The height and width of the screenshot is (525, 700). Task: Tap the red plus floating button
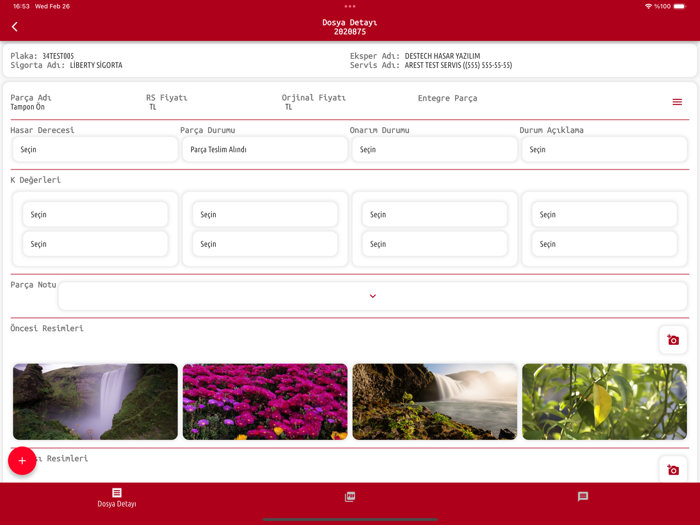pyautogui.click(x=22, y=461)
